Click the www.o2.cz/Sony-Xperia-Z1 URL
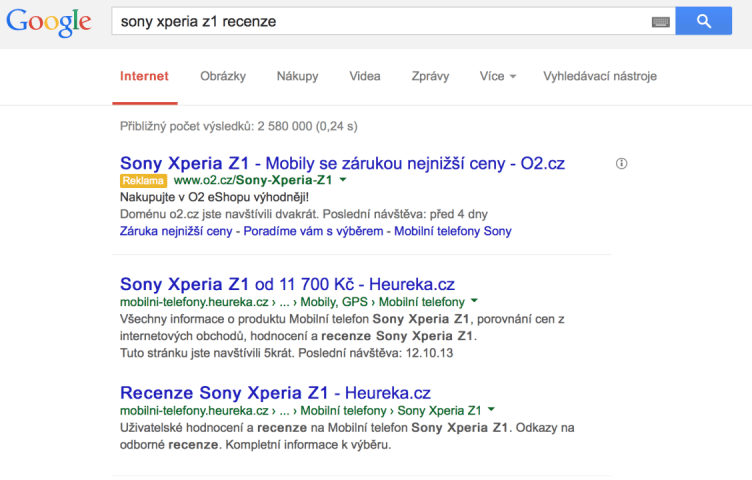752x480 pixels. pos(253,180)
